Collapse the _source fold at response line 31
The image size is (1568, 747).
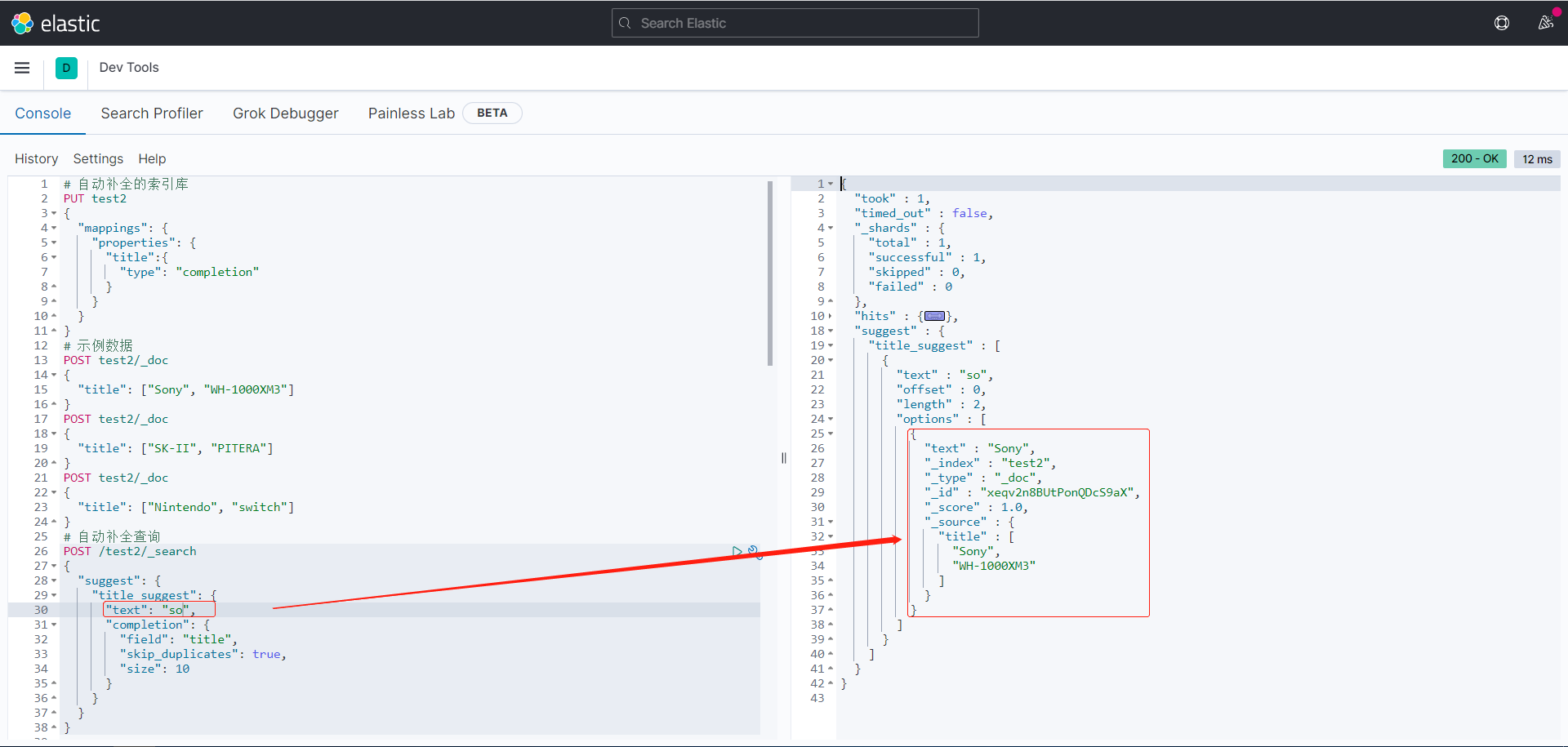tap(831, 522)
